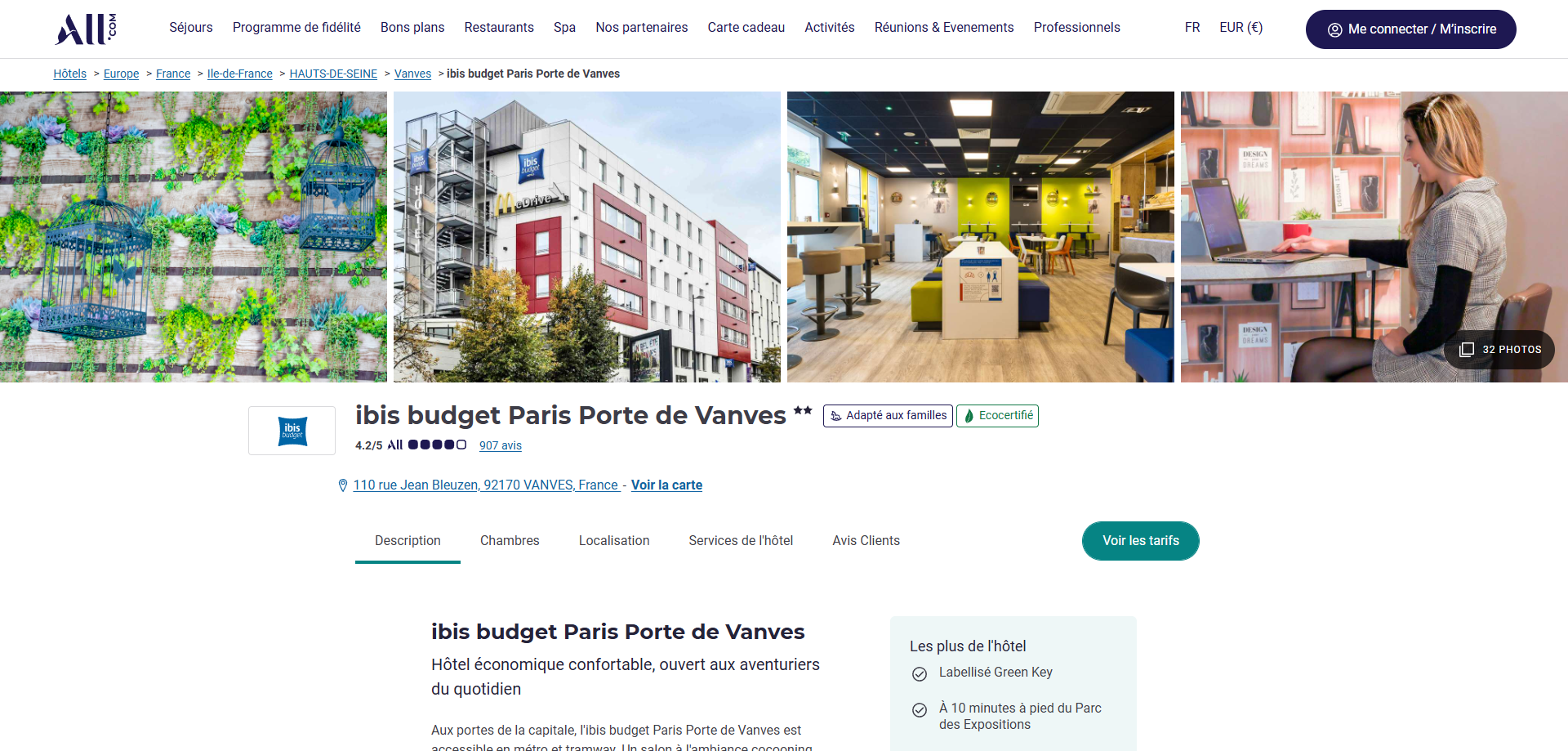Go to Vanves in the breadcrumb

click(412, 74)
